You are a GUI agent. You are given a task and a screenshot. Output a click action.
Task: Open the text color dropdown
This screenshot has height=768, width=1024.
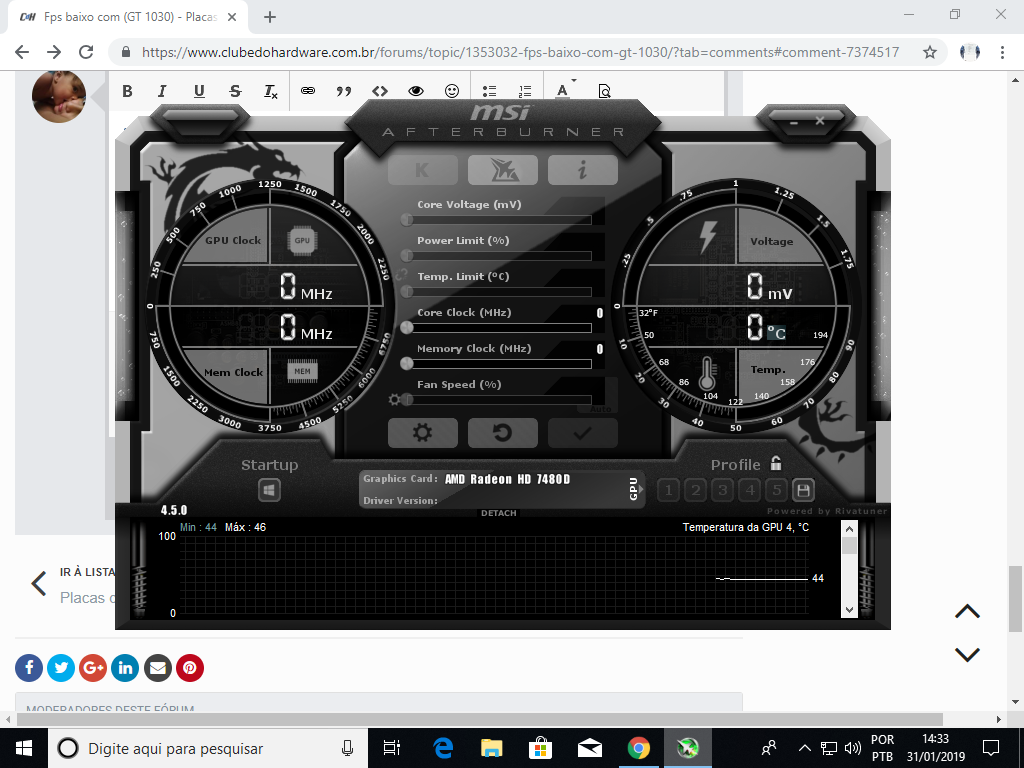[565, 90]
